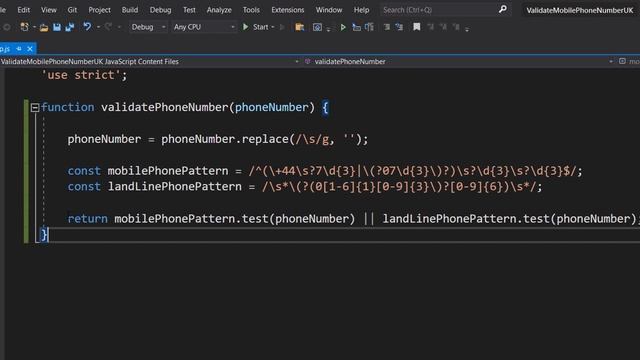Click the navigate backward circle icon
Screen dimensions: 640x360
(7, 27)
